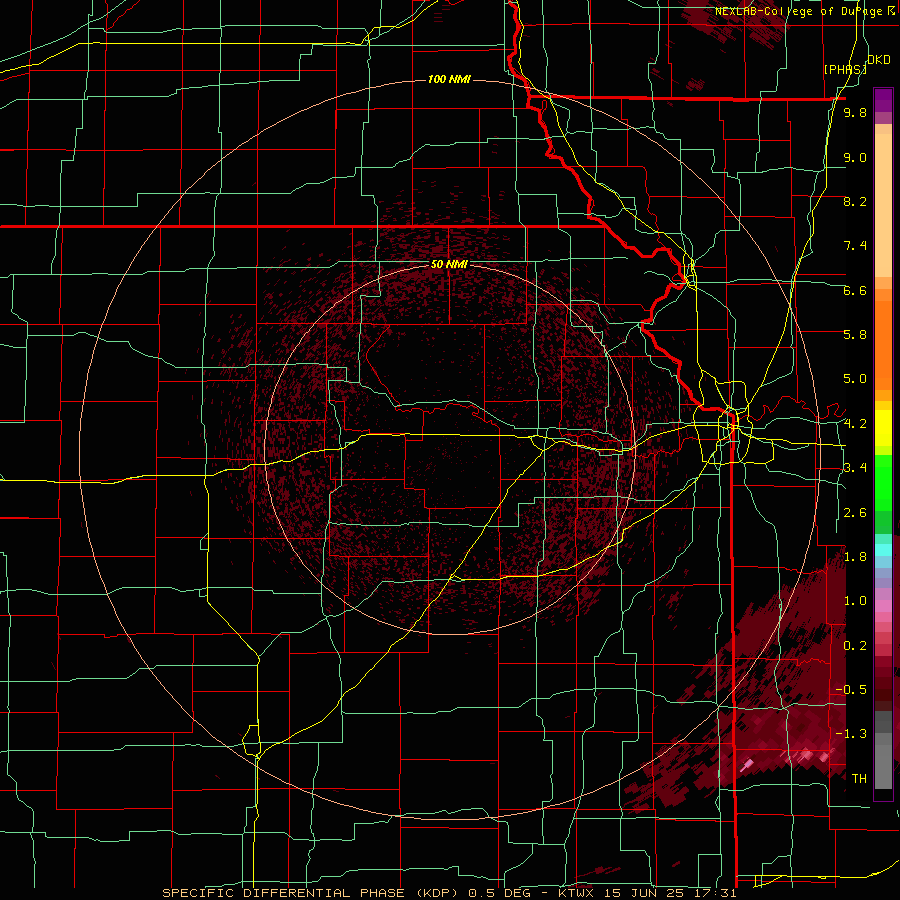
Task: Pick the cyan color bar segment
Action: click(883, 550)
